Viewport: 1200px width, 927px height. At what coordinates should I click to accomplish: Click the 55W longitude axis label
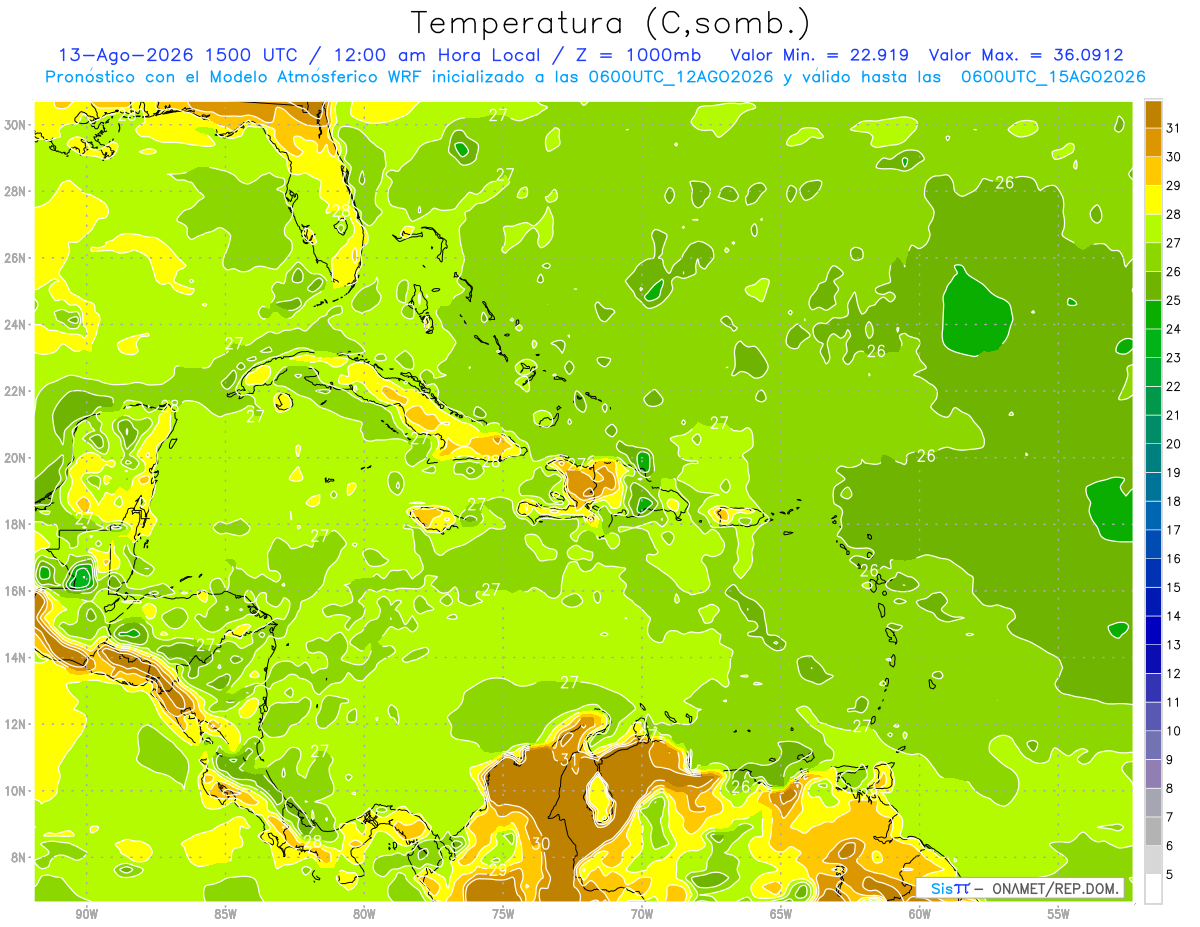(x=1059, y=914)
